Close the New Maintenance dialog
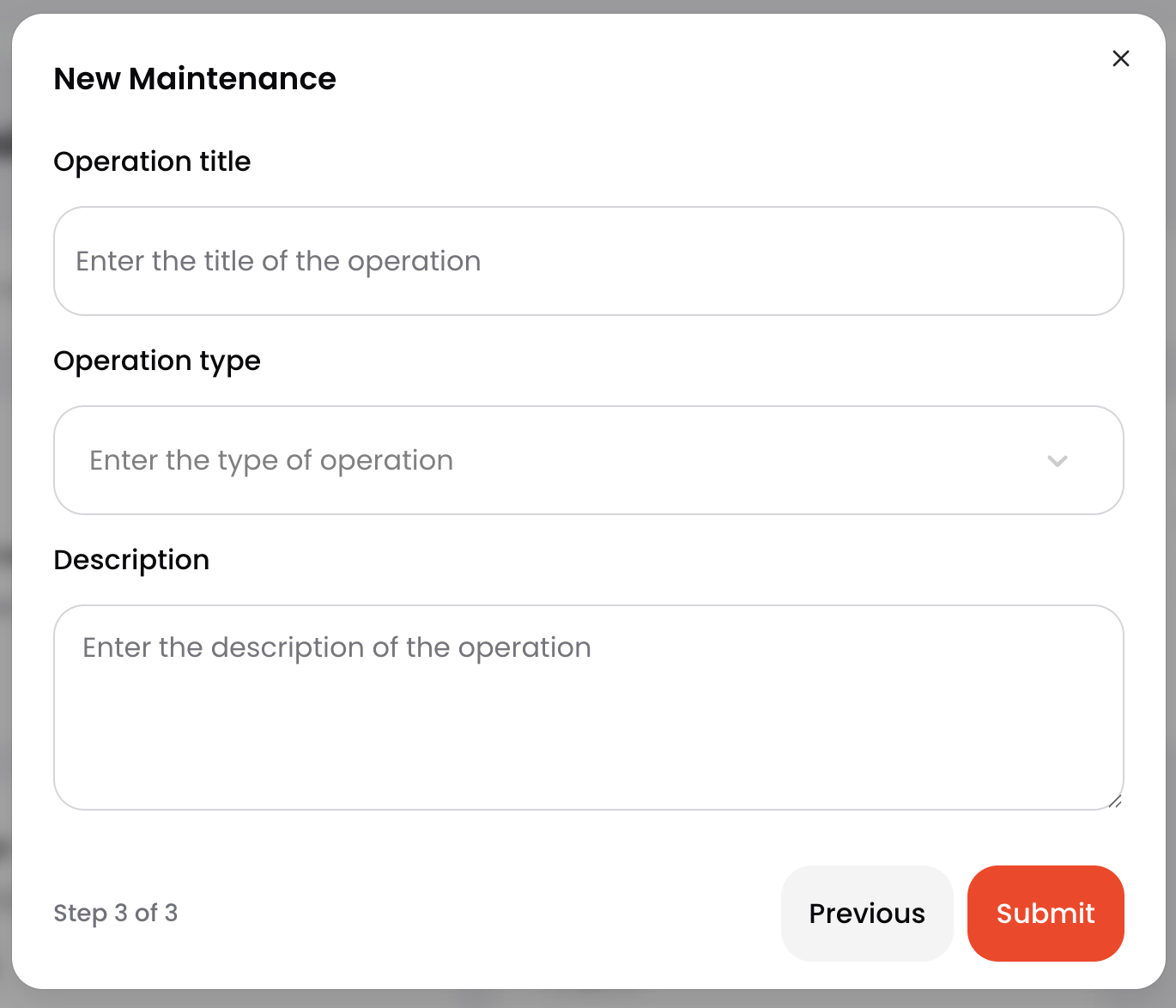 (x=1120, y=58)
